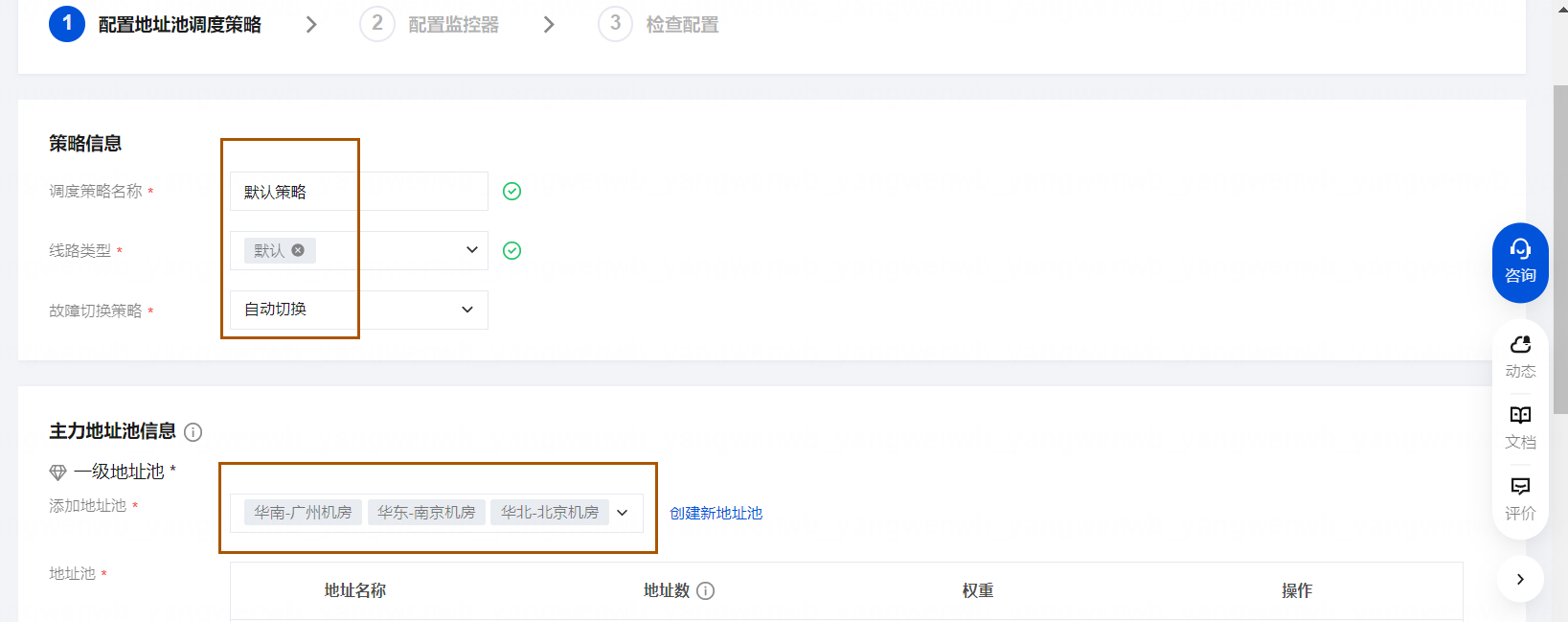Go to step 检查配置

683,25
